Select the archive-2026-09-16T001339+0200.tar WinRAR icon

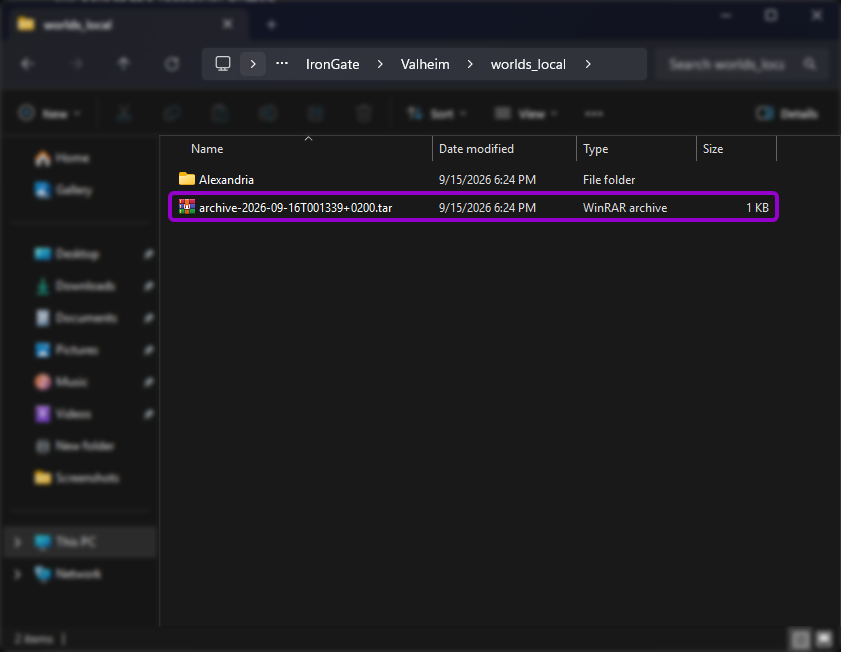tap(187, 208)
